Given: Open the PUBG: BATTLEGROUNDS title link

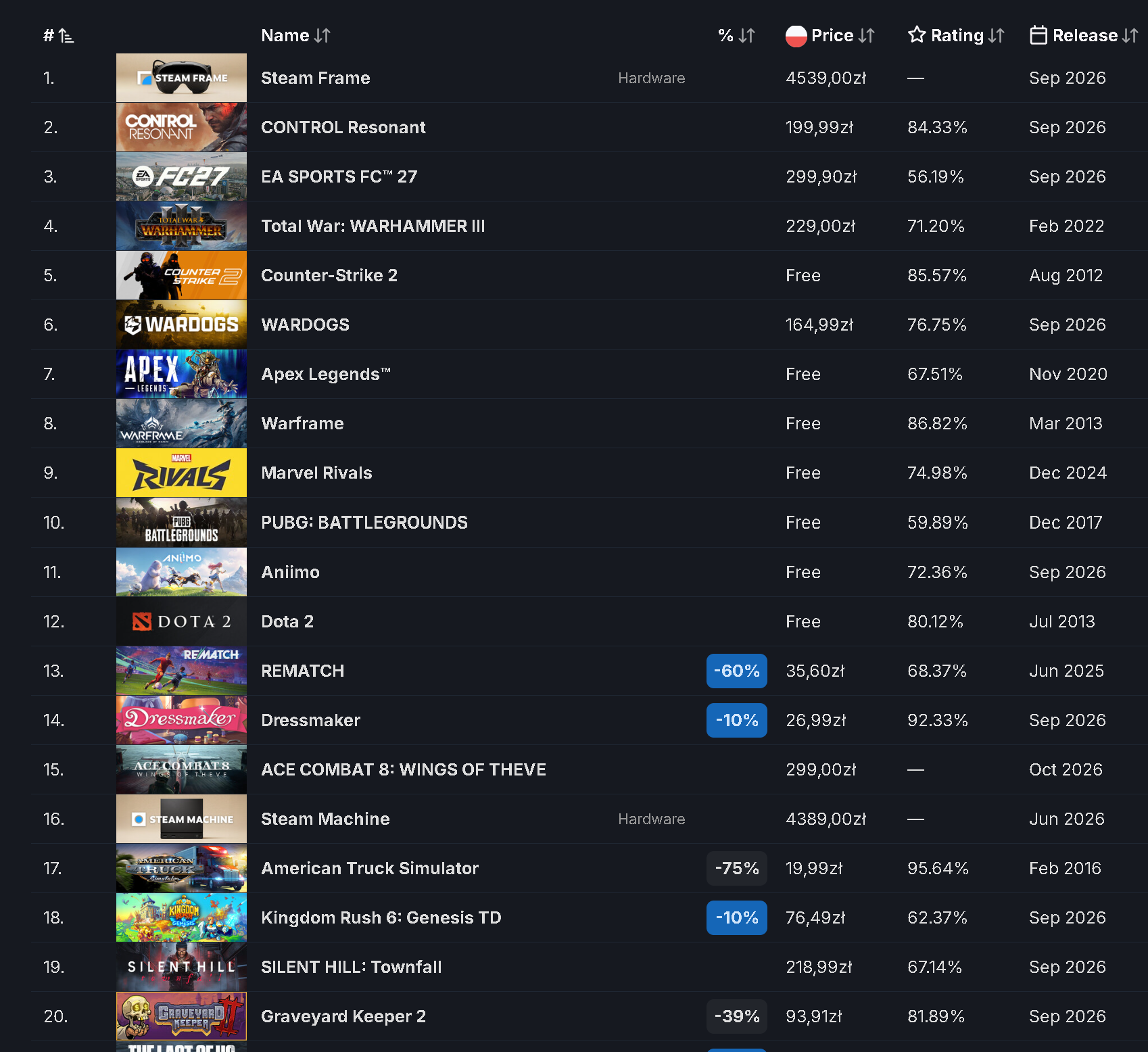Looking at the screenshot, I should [364, 522].
